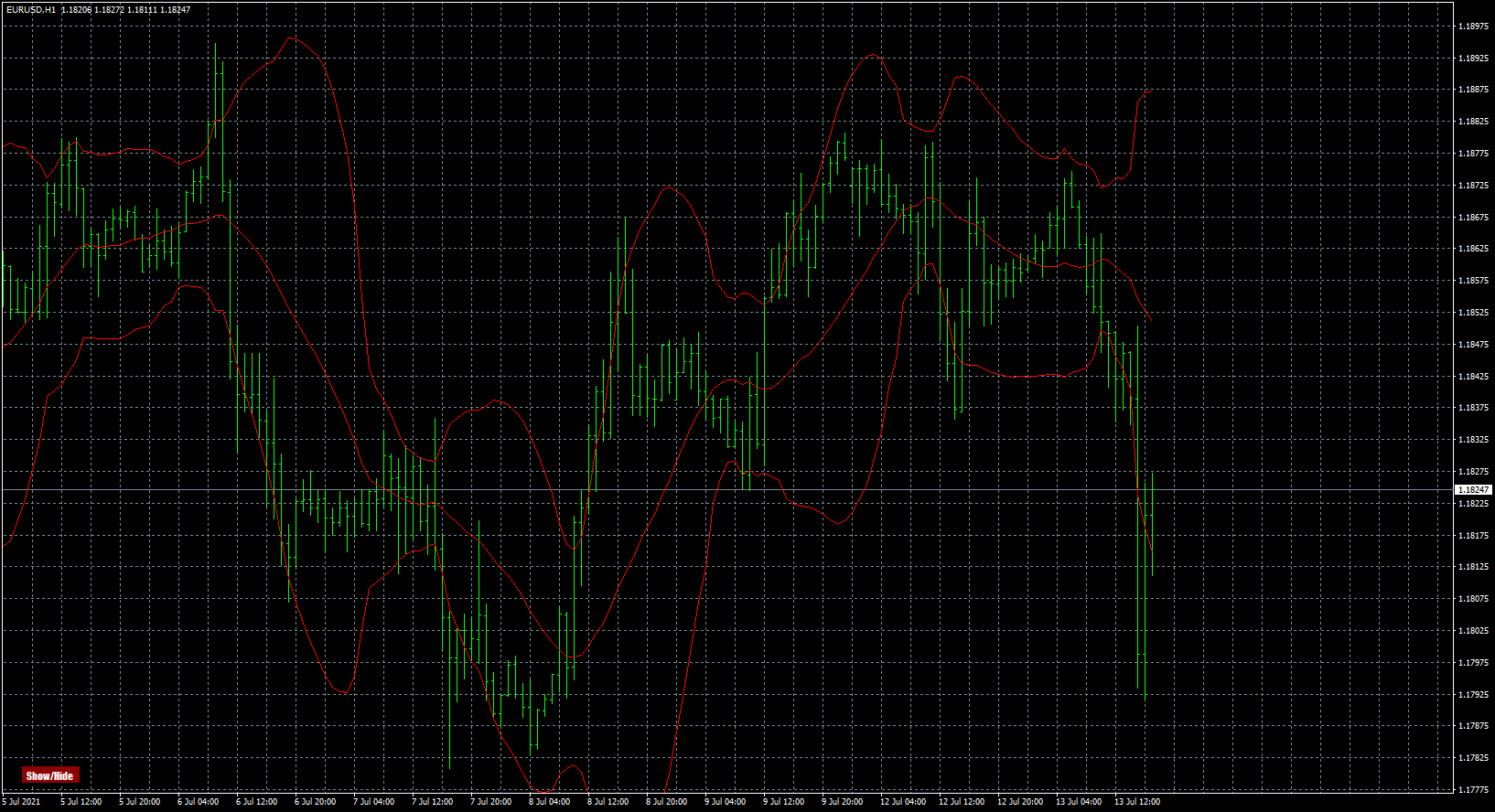Click the 1.18225 price scale label

coord(1472,504)
